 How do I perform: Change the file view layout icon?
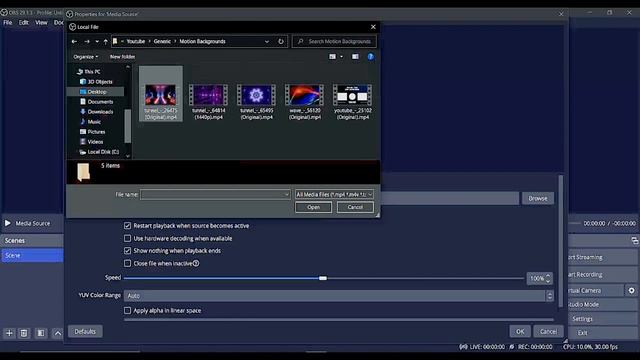coord(333,57)
